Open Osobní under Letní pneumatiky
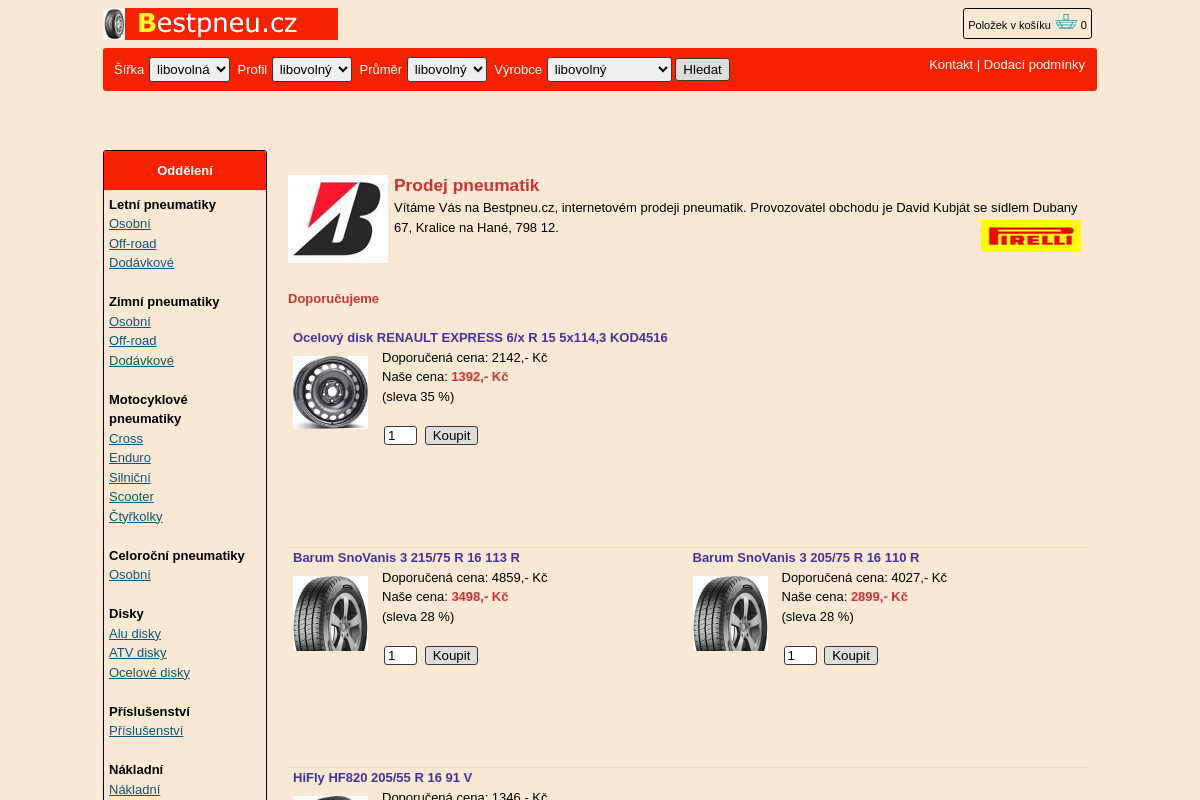 (130, 224)
